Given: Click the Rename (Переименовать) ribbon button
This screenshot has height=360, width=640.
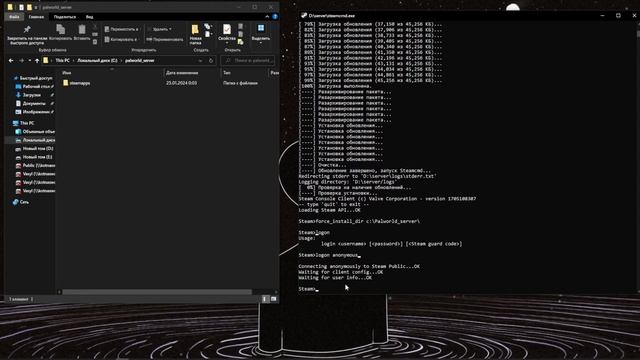Looking at the screenshot, I should click(x=165, y=40).
